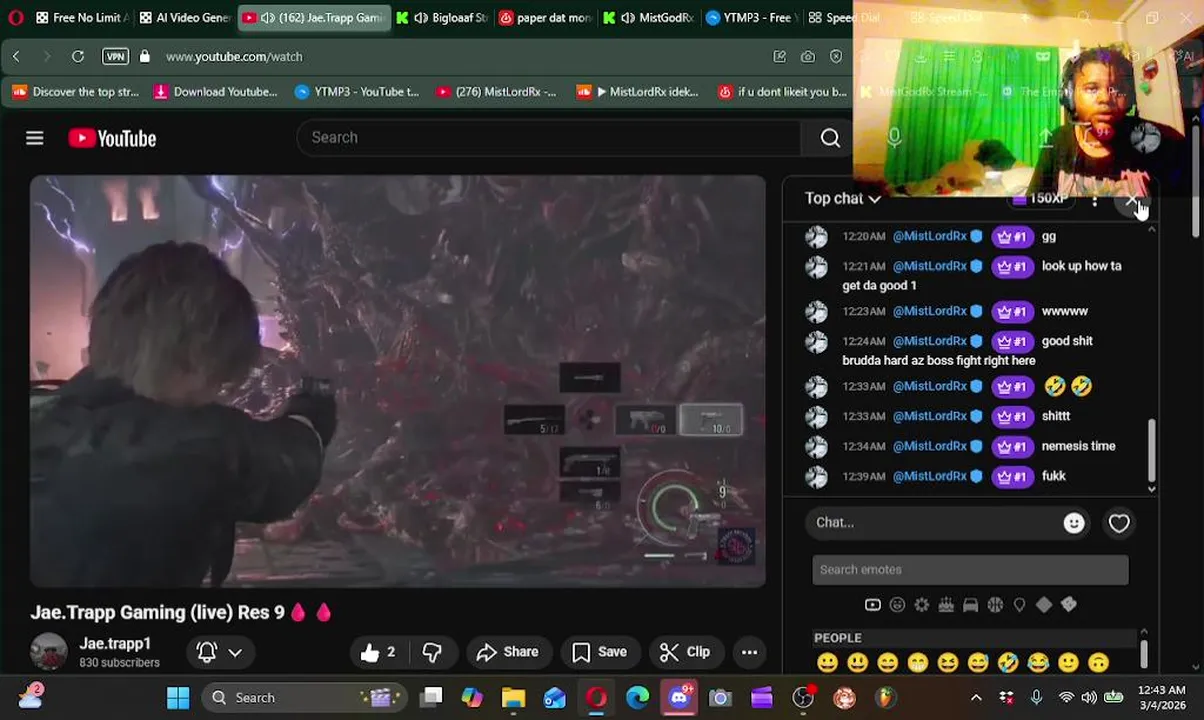Open File Explorer from taskbar
Image resolution: width=1204 pixels, height=720 pixels.
coord(513,698)
